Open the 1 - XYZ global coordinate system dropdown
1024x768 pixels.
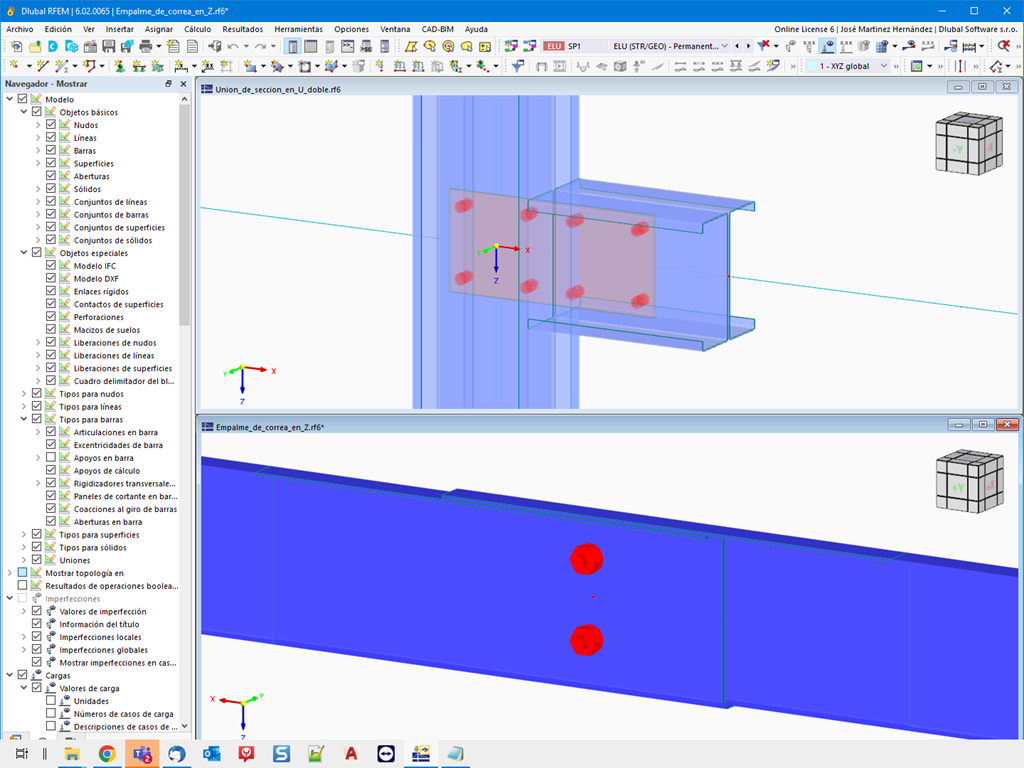pos(848,66)
